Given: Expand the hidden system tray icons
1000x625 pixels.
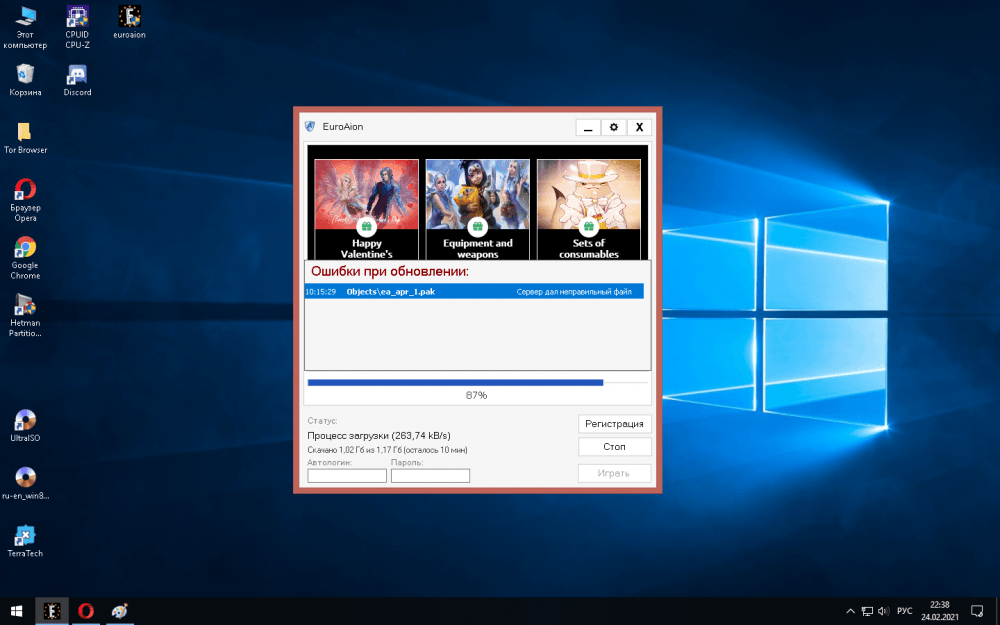Looking at the screenshot, I should 850,610.
